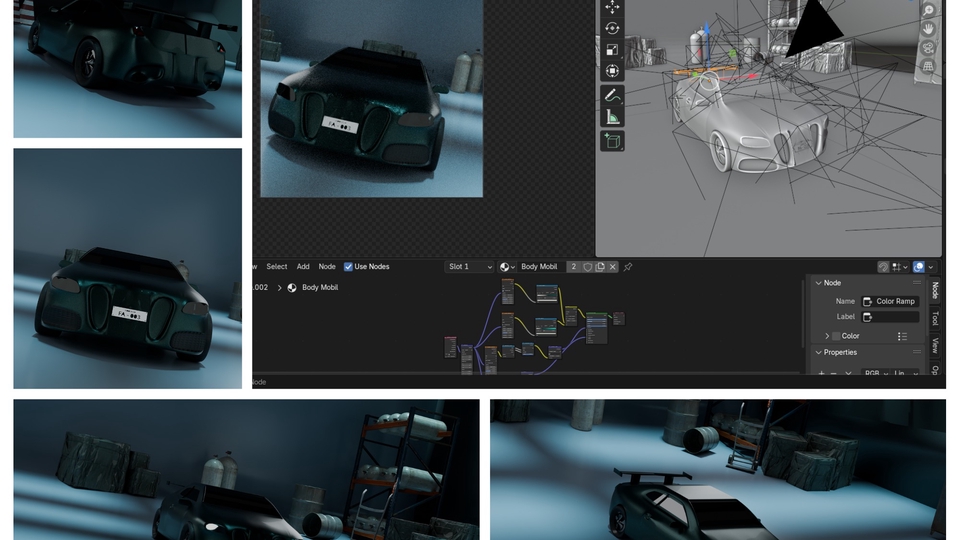Click Body Mobil in the breadcrumb path

pyautogui.click(x=320, y=288)
